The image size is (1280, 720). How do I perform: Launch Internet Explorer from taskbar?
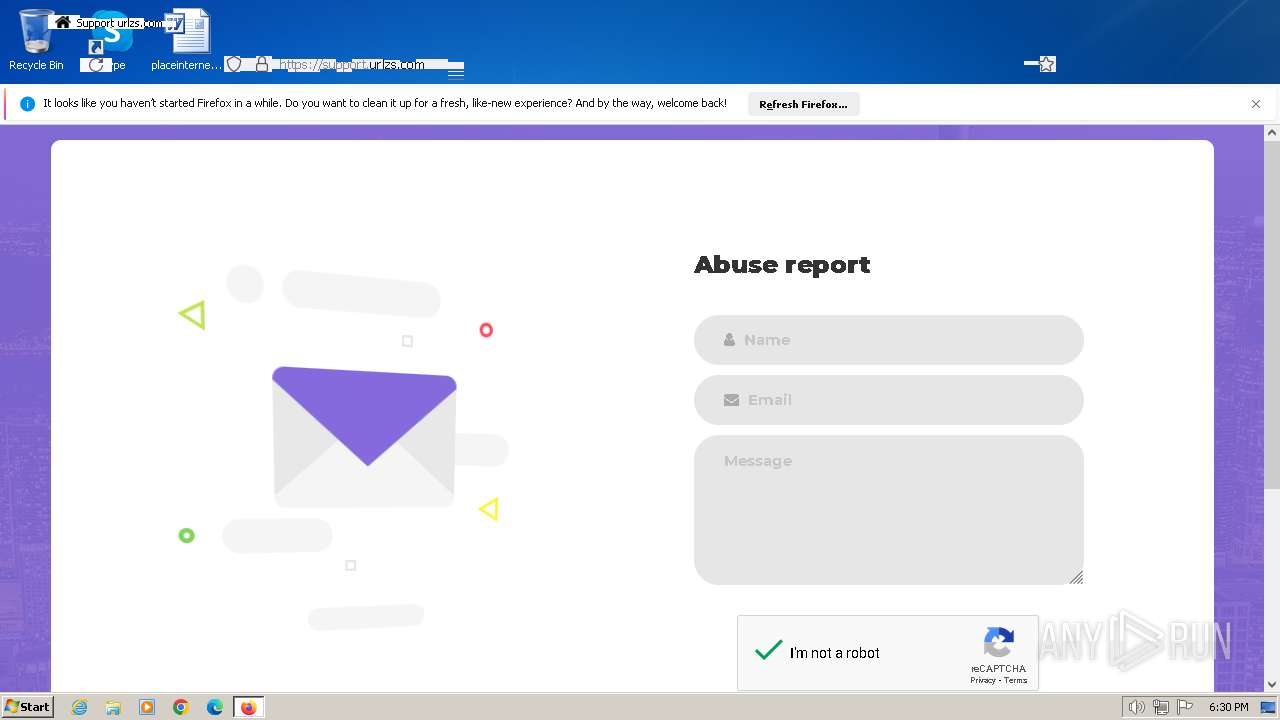[x=79, y=707]
